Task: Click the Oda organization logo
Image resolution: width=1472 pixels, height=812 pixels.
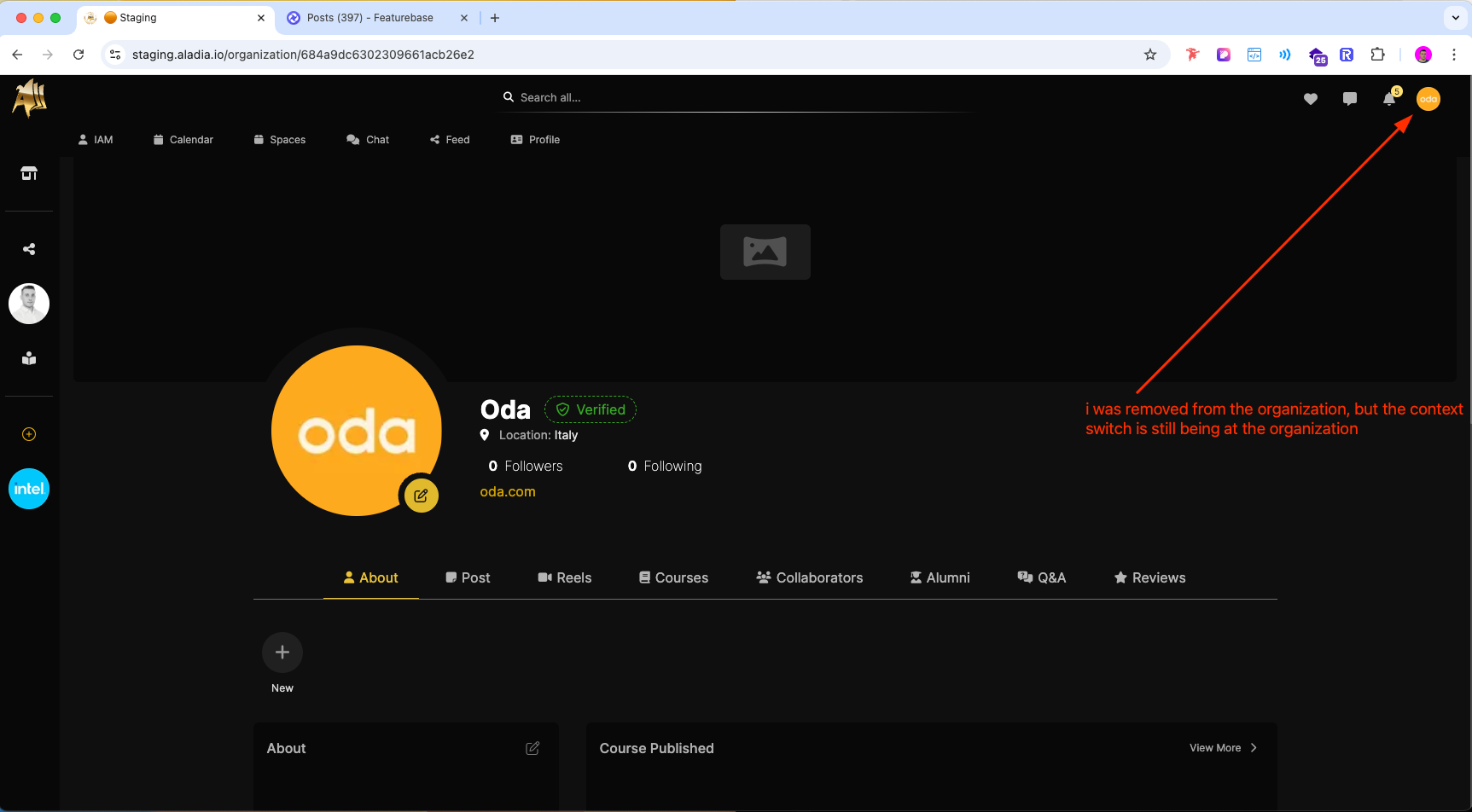Action: (357, 431)
